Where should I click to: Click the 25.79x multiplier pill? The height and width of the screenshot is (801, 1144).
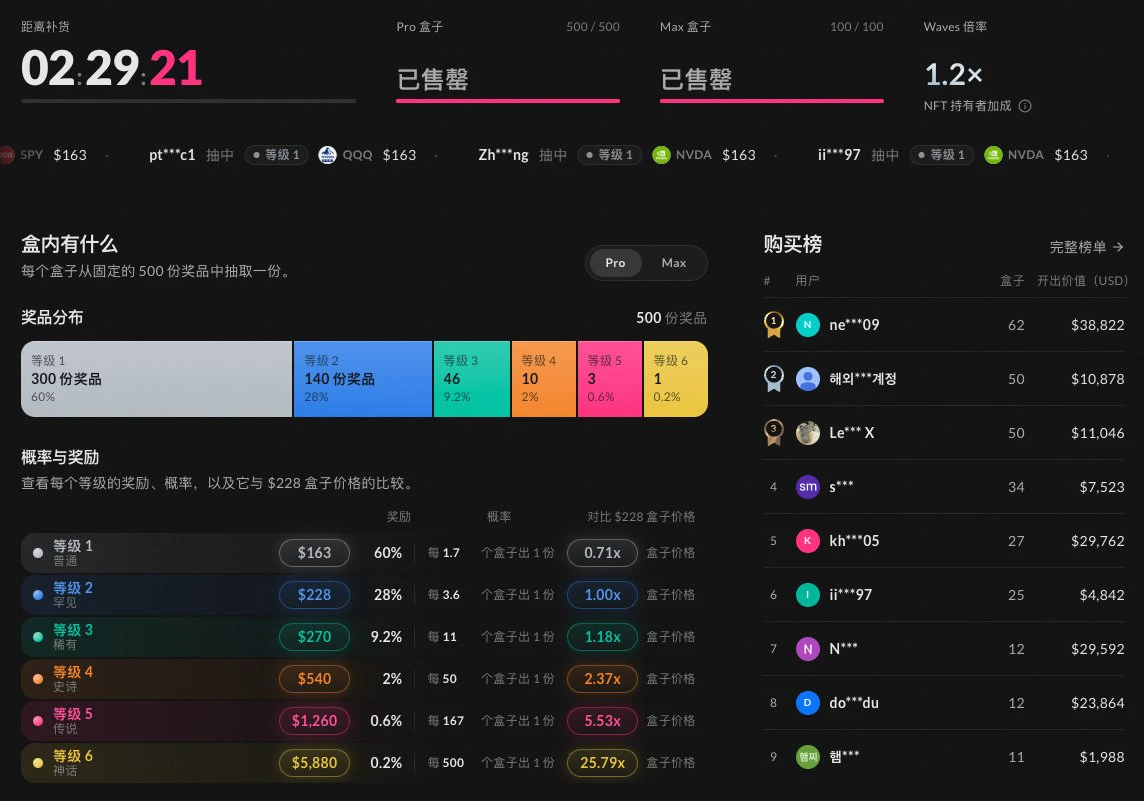pos(603,762)
